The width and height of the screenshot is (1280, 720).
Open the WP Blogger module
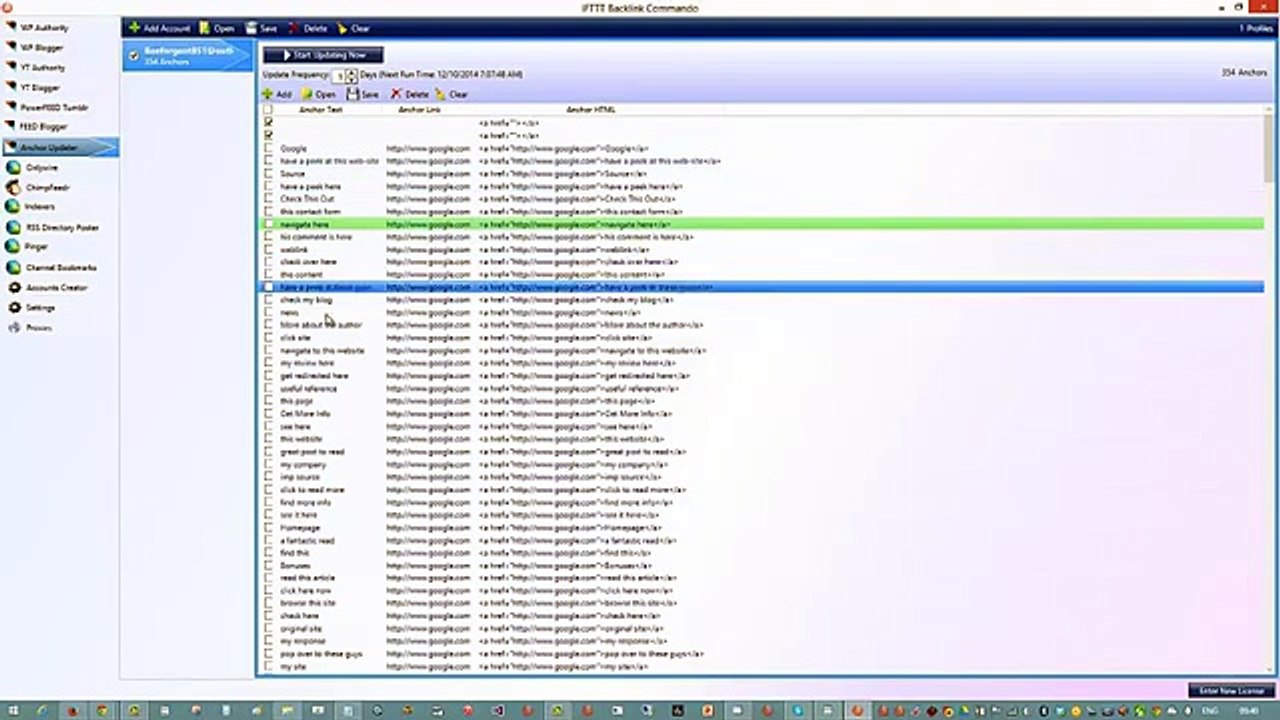click(42, 47)
